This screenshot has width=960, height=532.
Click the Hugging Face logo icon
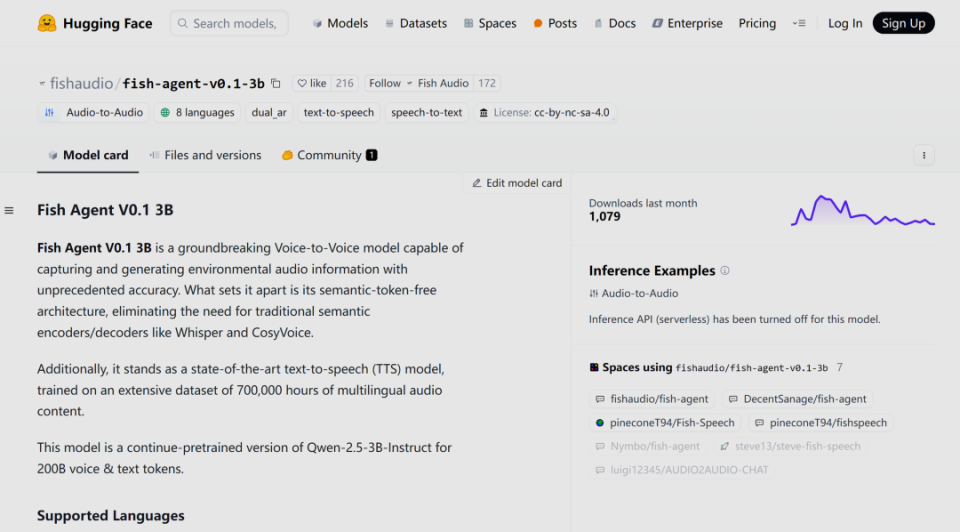(x=46, y=23)
